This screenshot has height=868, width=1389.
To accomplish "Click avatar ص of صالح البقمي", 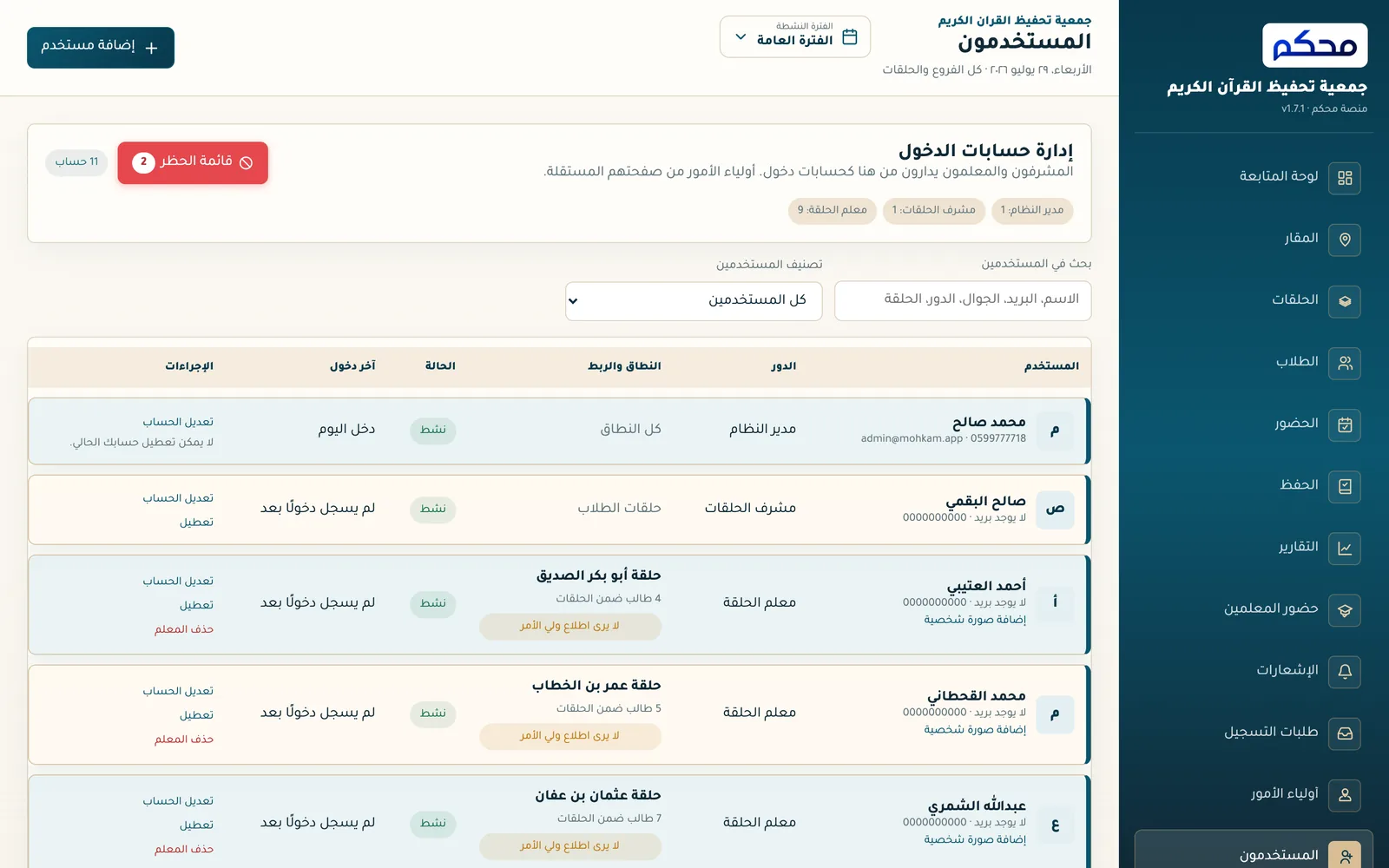I will coord(1055,510).
